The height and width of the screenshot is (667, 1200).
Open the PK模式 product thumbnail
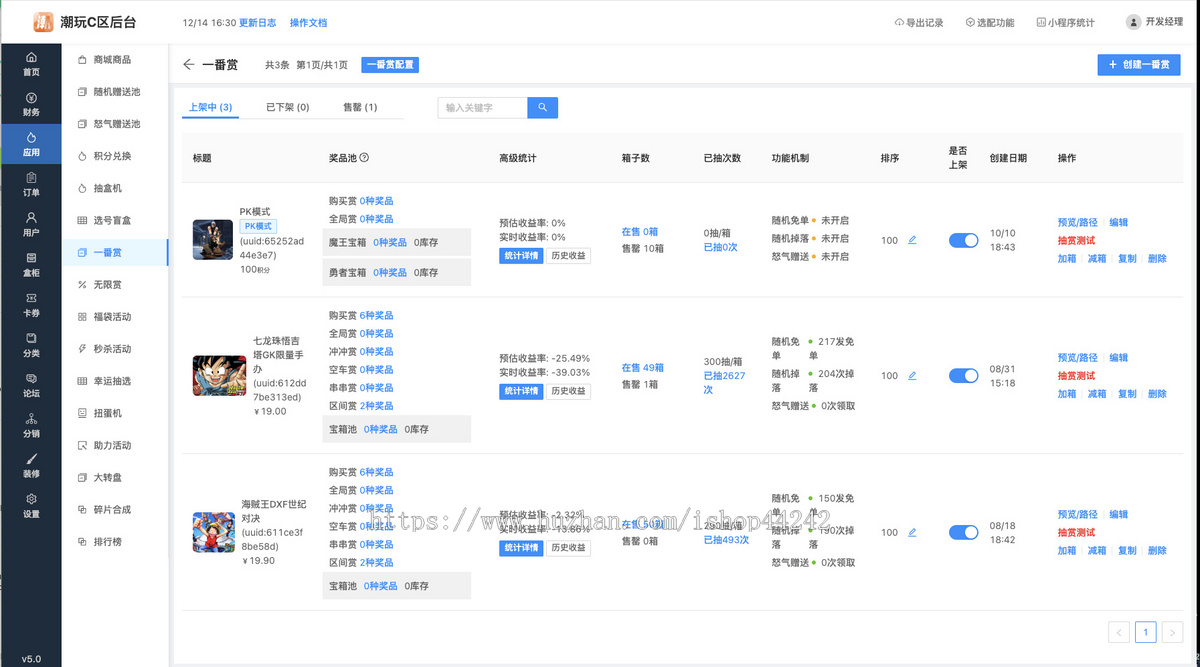(213, 240)
